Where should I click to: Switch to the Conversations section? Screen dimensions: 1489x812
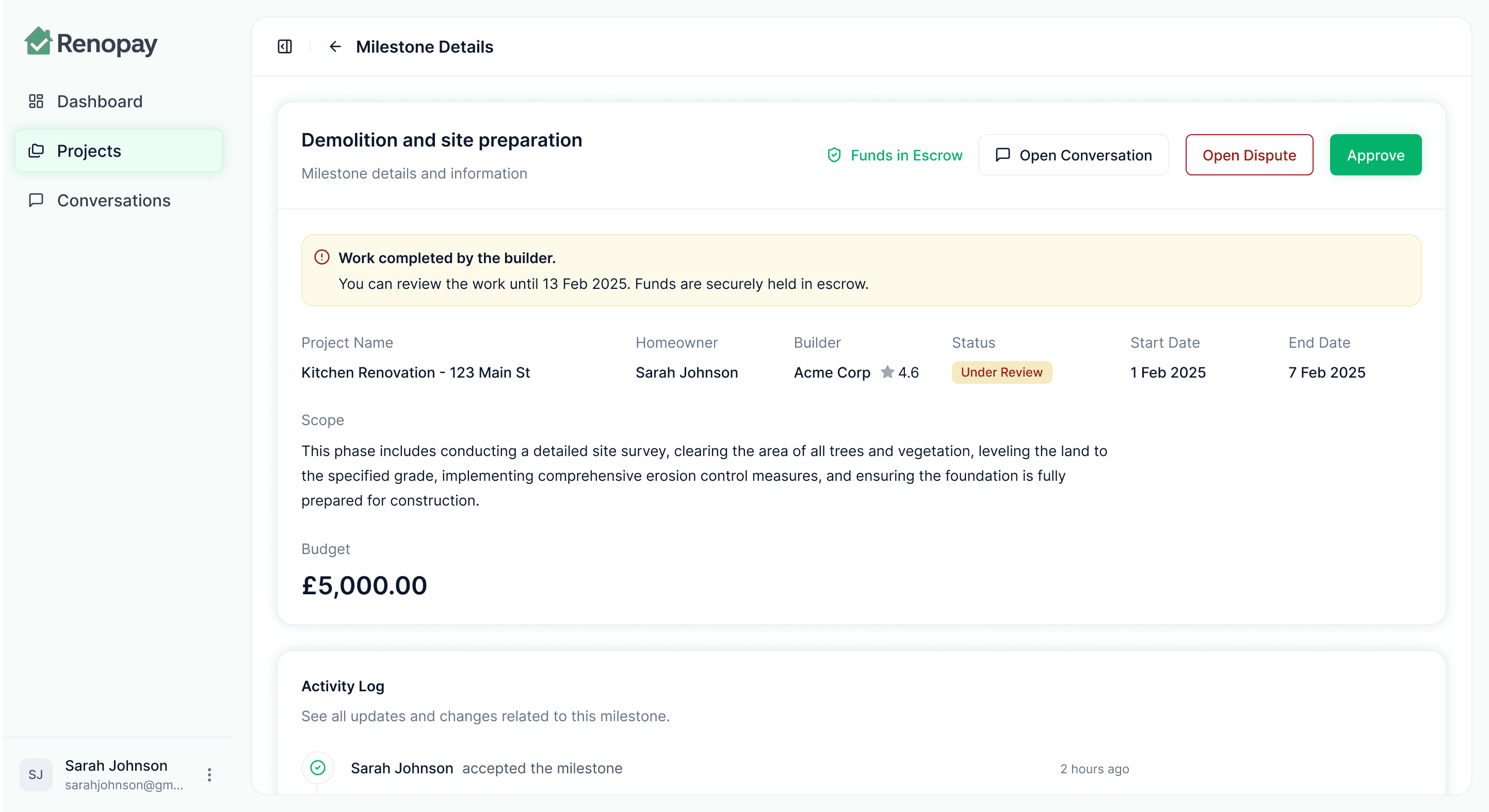[114, 201]
